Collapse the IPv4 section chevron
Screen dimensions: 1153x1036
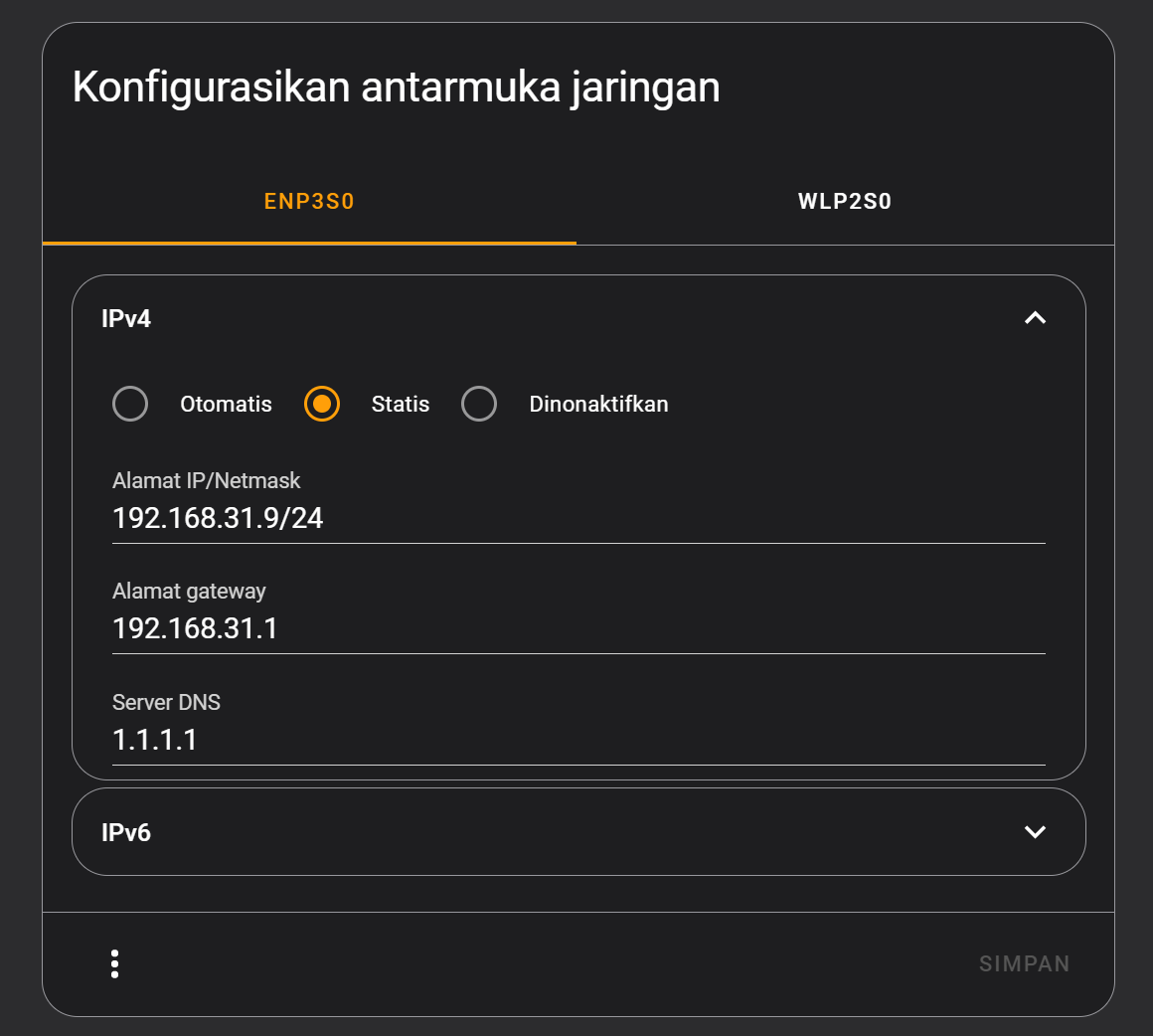1035,317
